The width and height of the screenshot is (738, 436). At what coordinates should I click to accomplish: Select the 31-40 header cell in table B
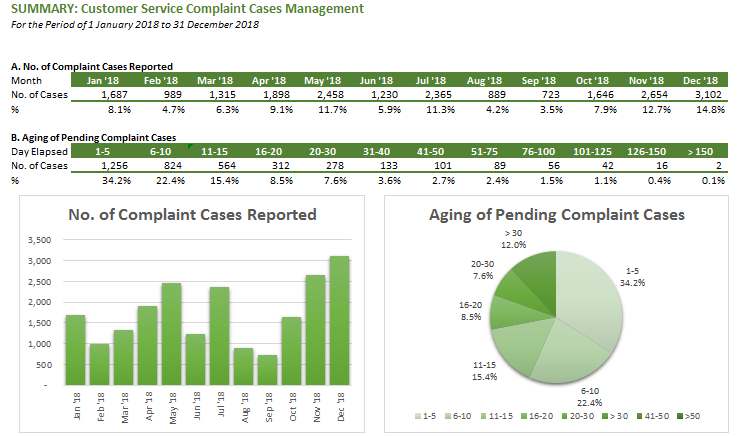pos(376,152)
